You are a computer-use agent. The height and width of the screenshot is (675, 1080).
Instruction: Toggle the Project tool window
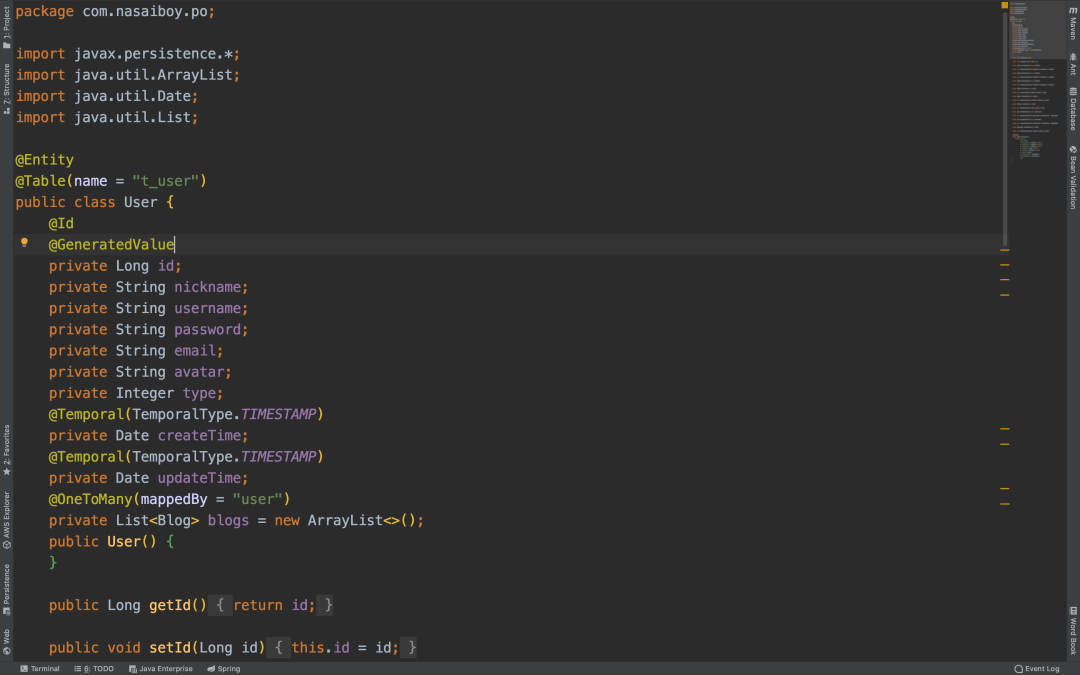click(x=5, y=20)
